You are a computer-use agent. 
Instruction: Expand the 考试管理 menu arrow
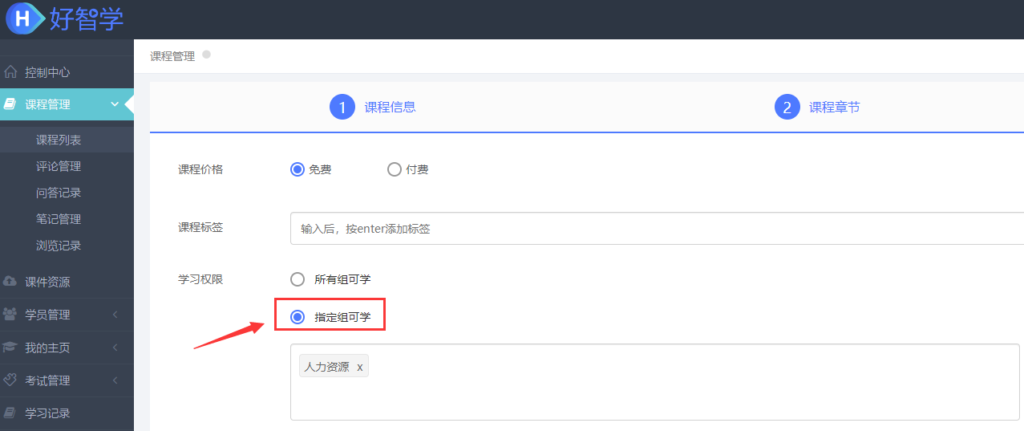pos(115,380)
